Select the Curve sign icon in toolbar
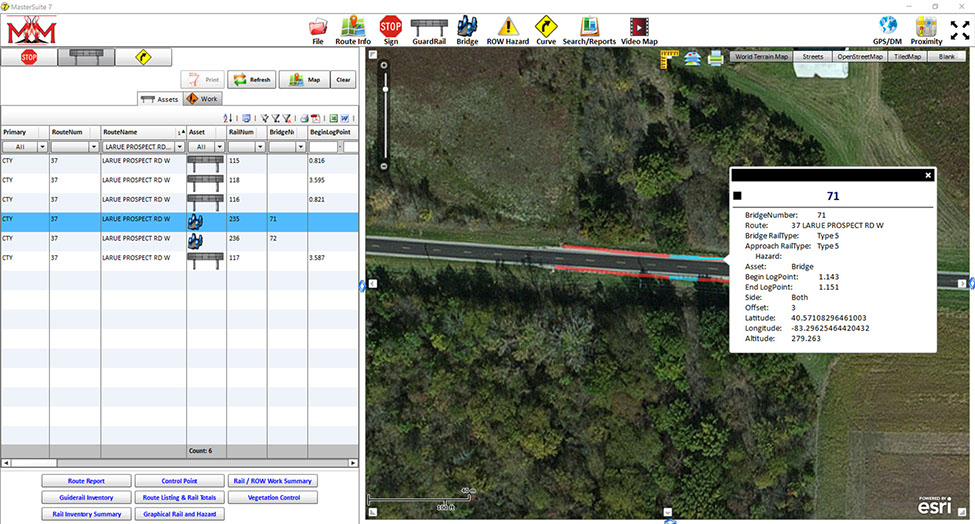 click(546, 27)
